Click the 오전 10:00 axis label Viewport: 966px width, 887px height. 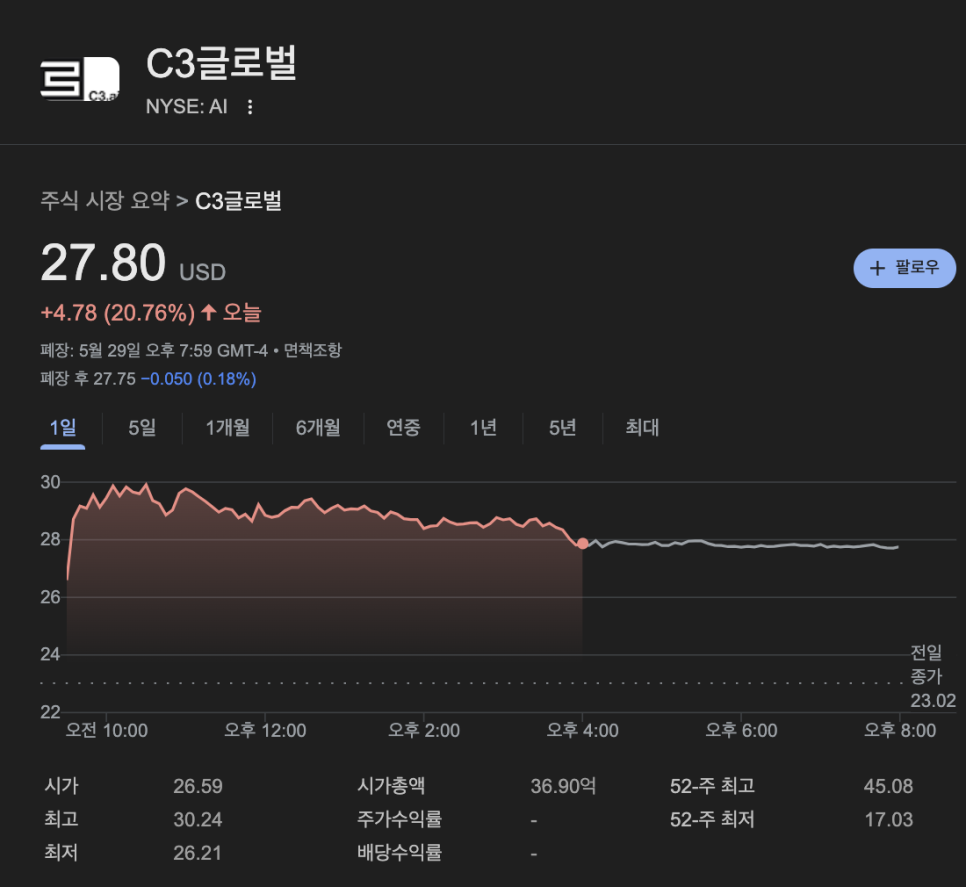click(x=107, y=731)
